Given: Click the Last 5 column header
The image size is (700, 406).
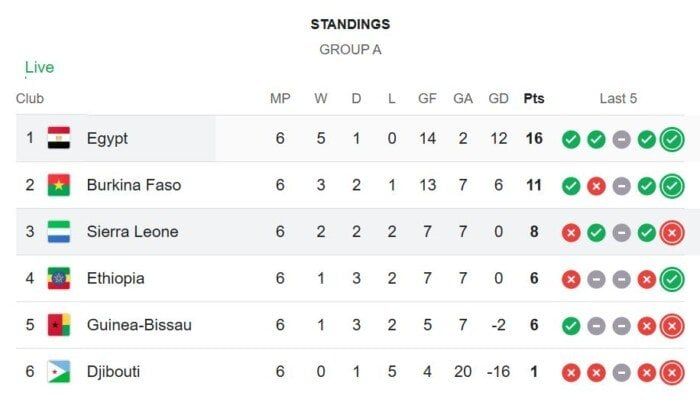Looking at the screenshot, I should (618, 98).
